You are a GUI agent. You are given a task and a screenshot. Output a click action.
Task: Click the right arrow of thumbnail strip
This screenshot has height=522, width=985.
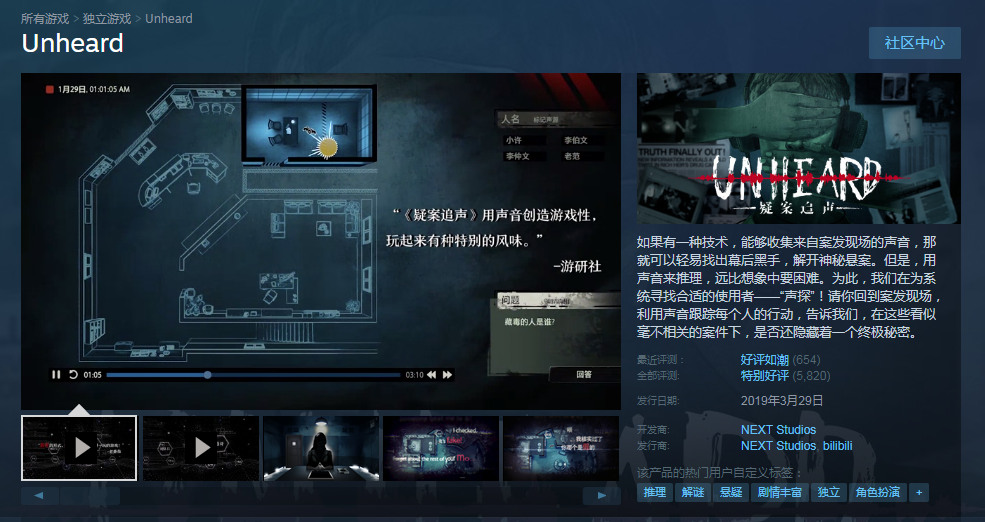[602, 496]
